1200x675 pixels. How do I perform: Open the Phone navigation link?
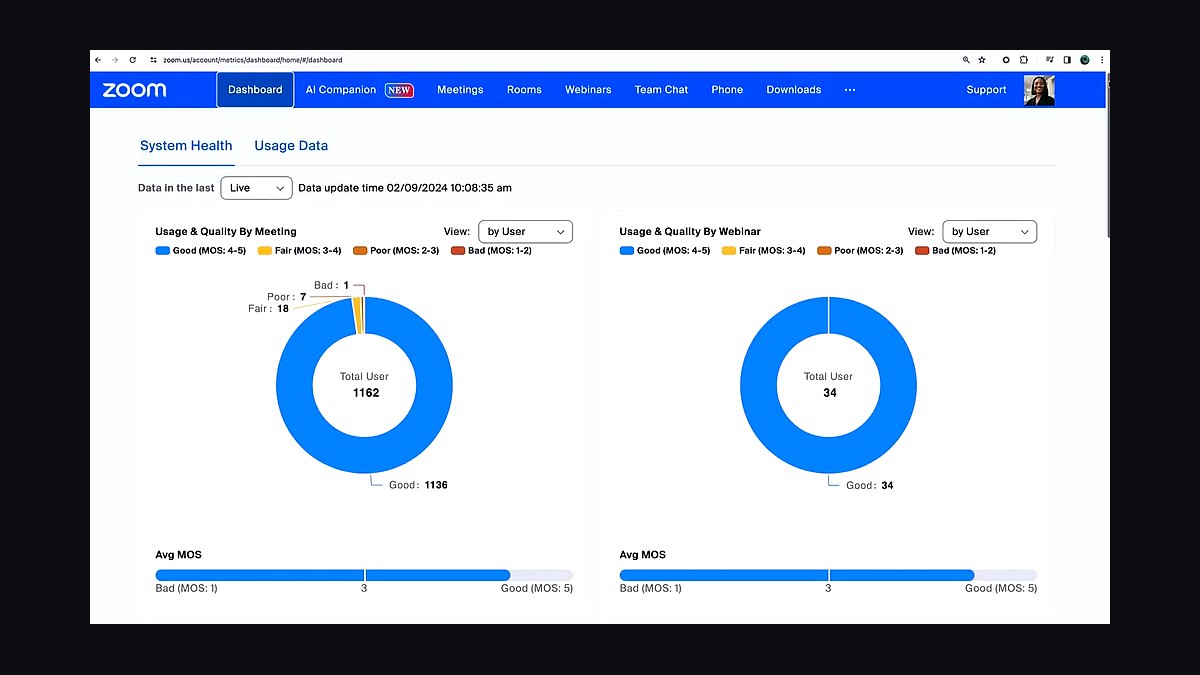tap(727, 90)
